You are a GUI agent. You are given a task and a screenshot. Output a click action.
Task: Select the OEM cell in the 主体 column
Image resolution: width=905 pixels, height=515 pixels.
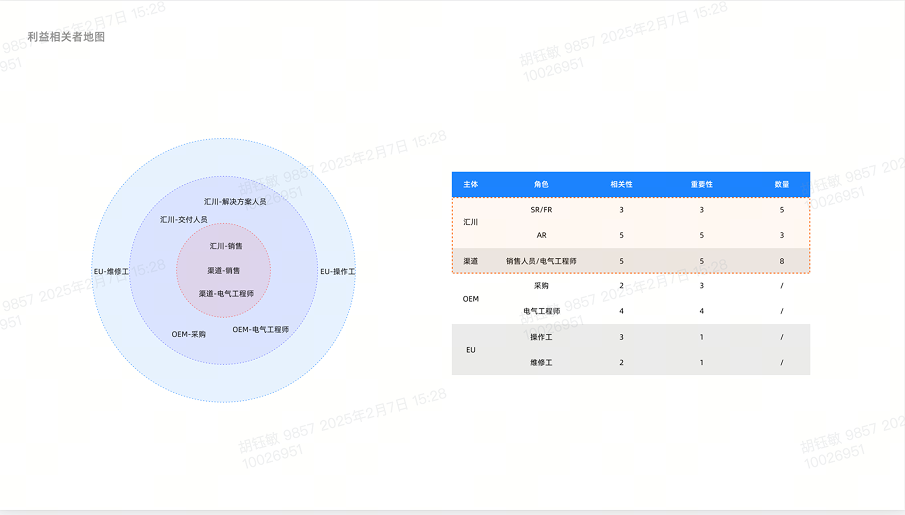[x=470, y=298]
